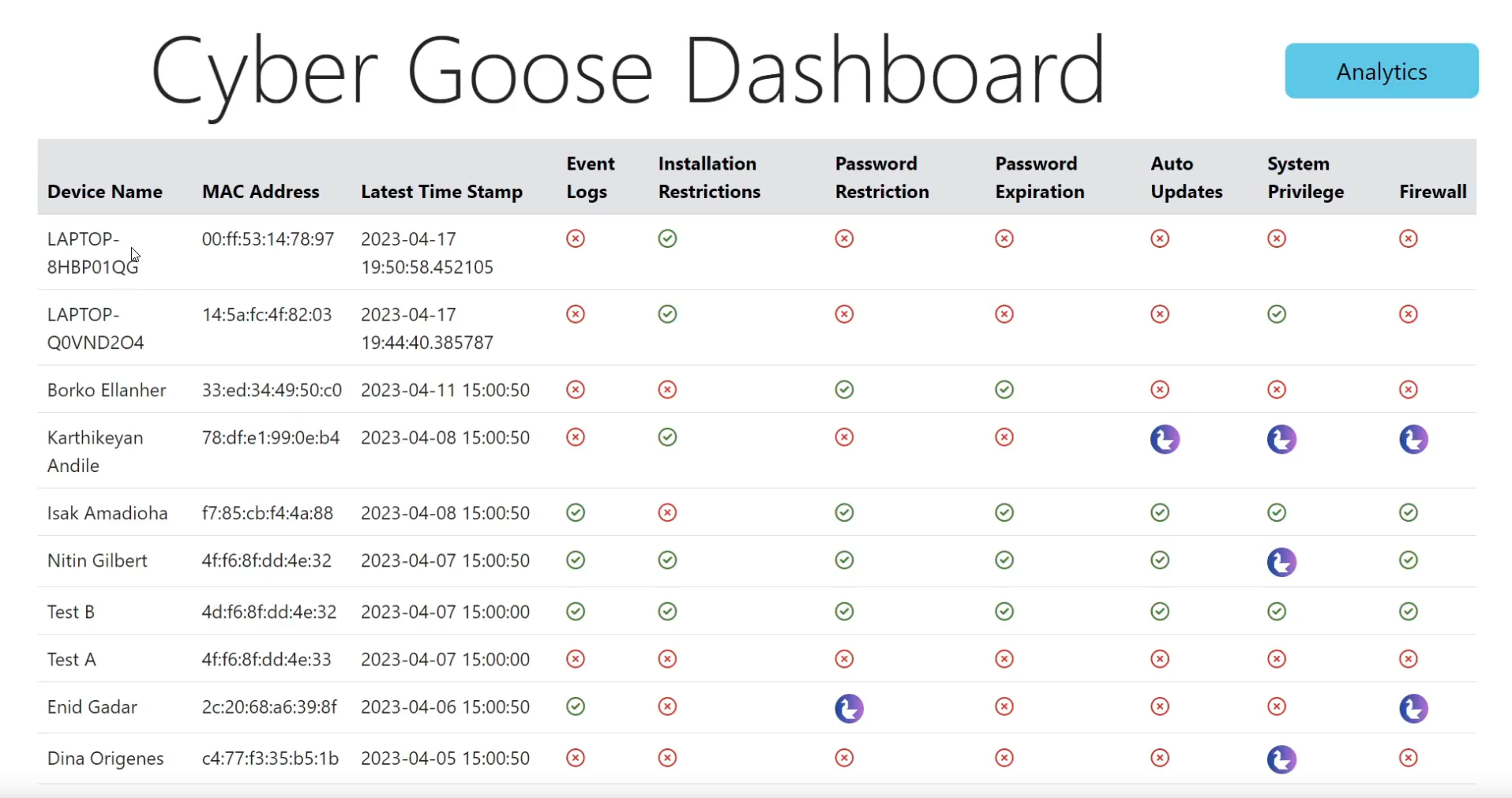Click Password Restriction goose icon for Enid Gadar
The width and height of the screenshot is (1512, 798).
tap(850, 709)
